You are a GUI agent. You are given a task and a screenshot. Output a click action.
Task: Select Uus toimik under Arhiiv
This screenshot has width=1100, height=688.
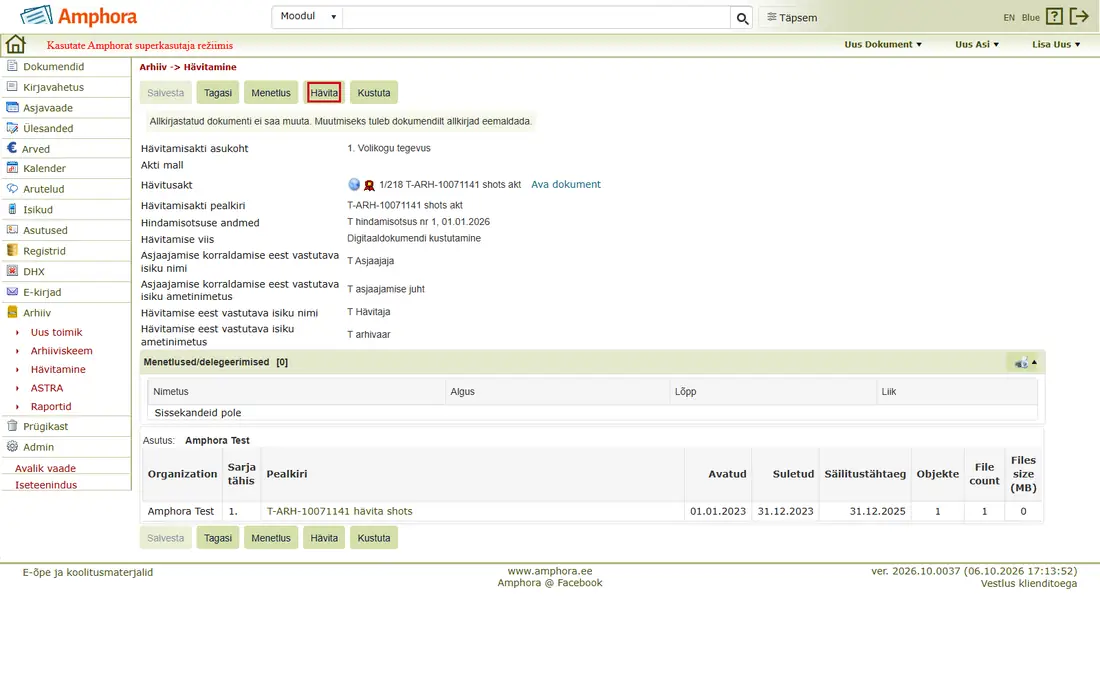pyautogui.click(x=57, y=332)
